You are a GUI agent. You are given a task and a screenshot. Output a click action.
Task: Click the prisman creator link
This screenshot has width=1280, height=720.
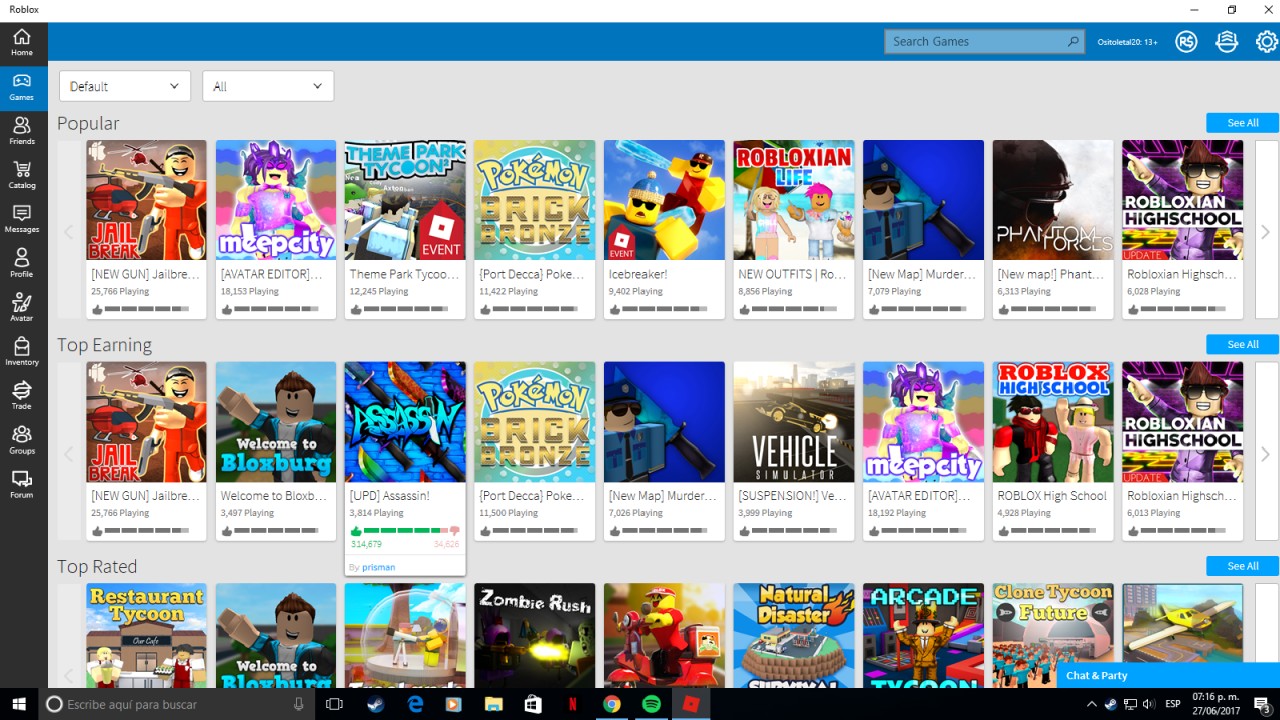click(x=378, y=567)
